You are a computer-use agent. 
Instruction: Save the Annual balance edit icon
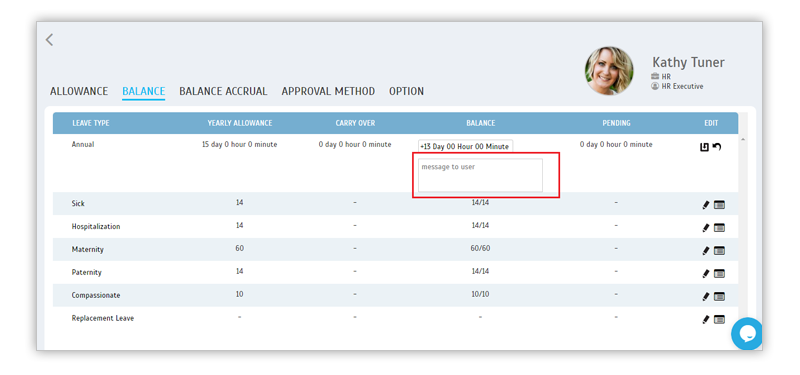click(704, 147)
